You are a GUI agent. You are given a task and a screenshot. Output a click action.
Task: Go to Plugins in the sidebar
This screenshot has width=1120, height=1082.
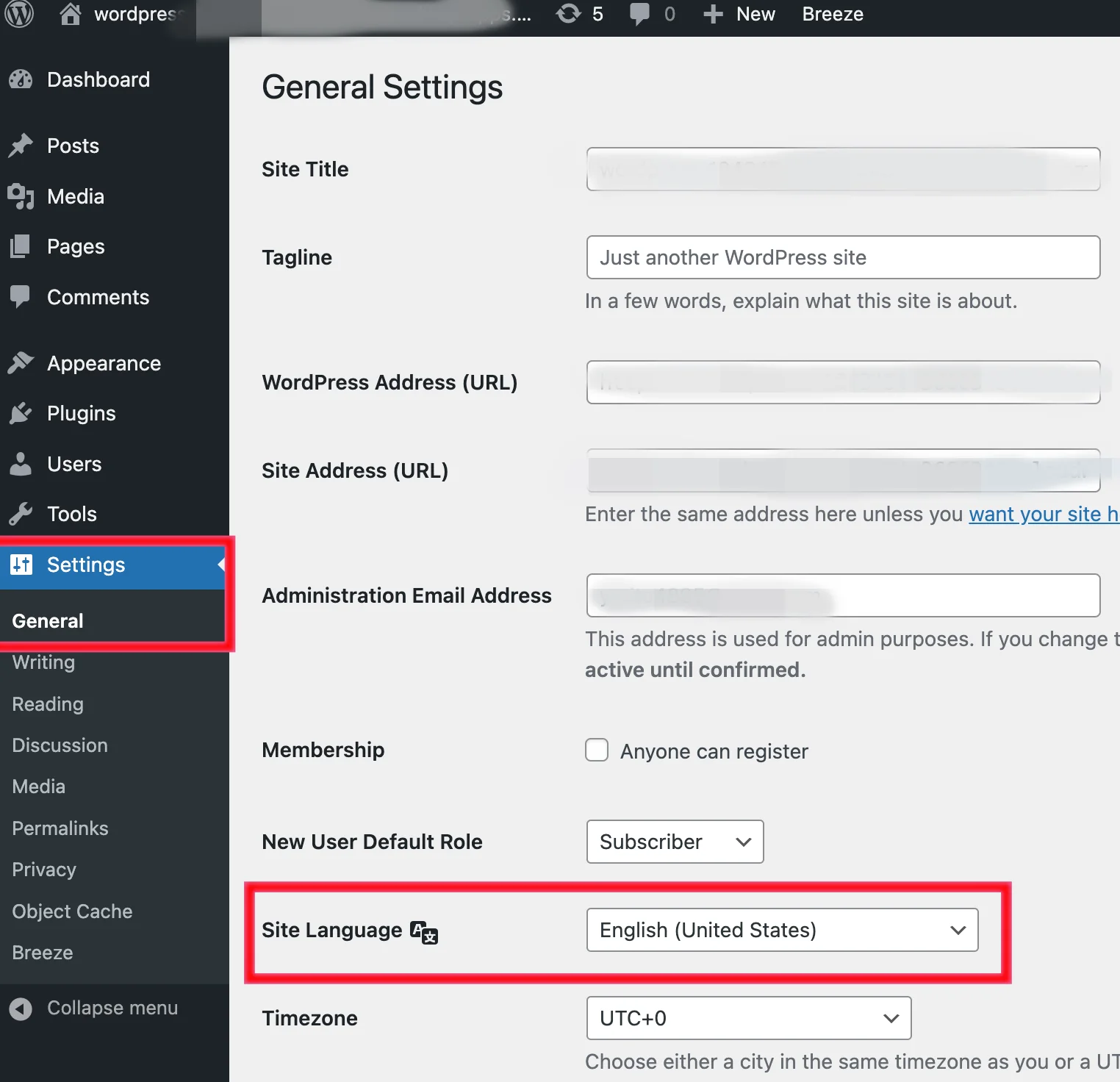(x=82, y=413)
